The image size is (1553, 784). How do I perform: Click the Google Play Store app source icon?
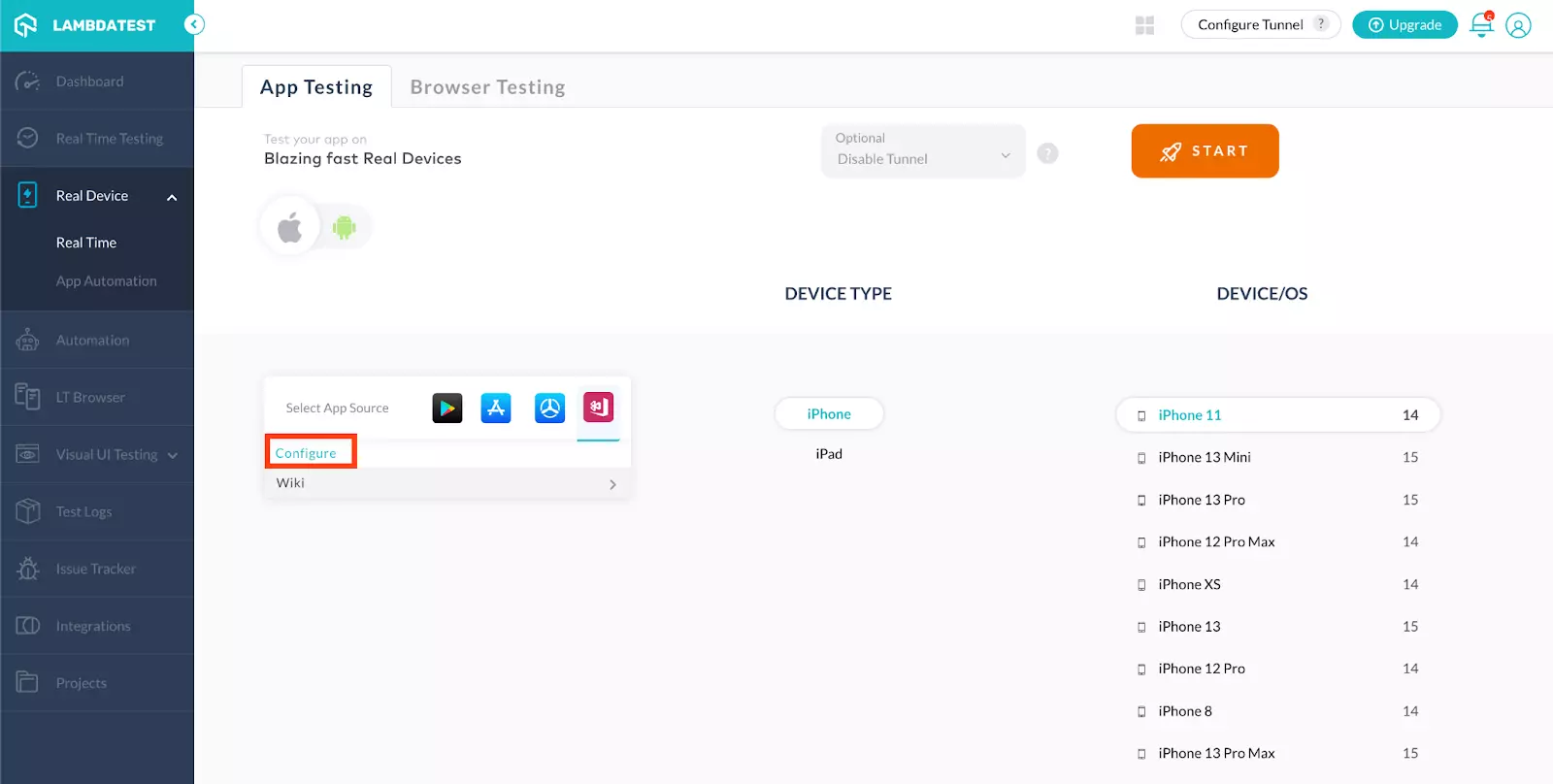pyautogui.click(x=446, y=408)
